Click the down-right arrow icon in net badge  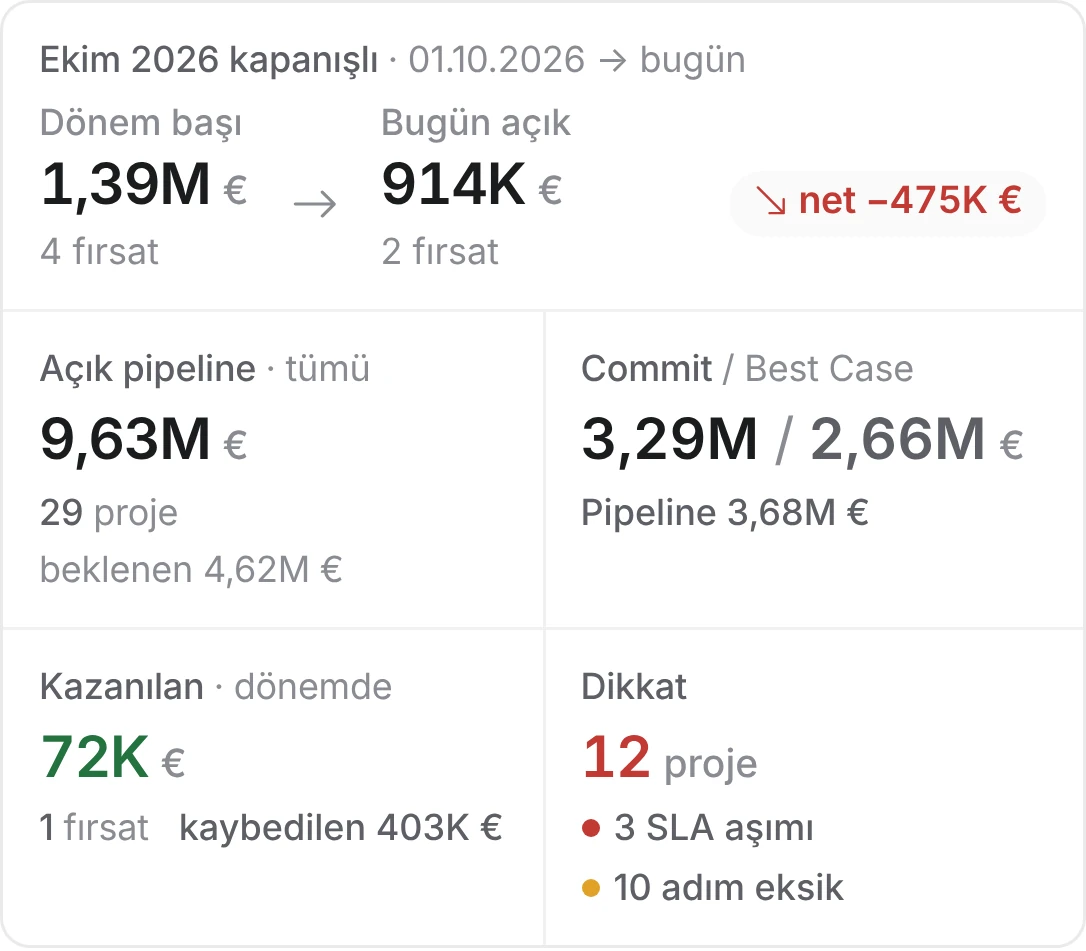point(771,202)
